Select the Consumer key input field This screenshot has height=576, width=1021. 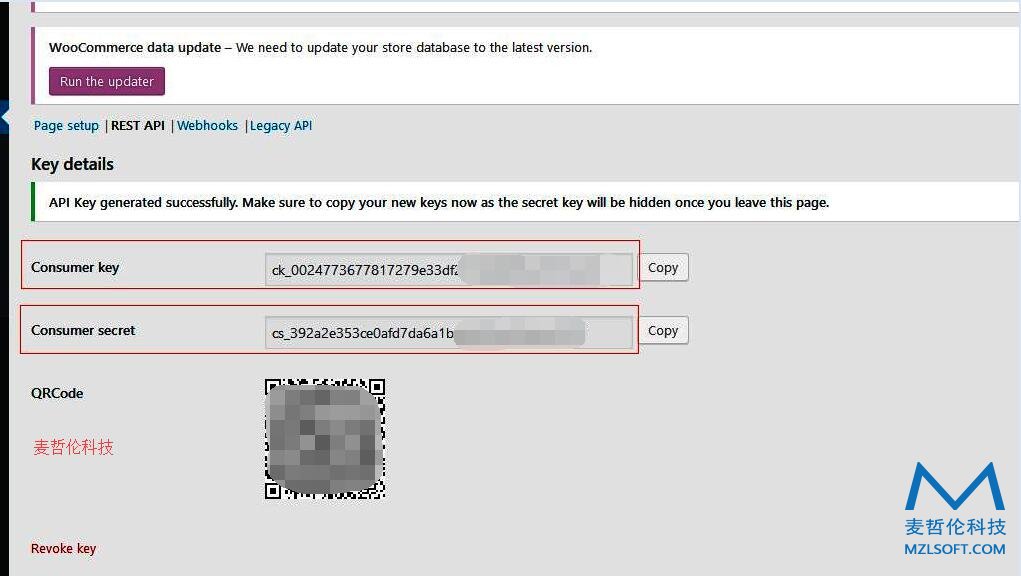coord(449,269)
